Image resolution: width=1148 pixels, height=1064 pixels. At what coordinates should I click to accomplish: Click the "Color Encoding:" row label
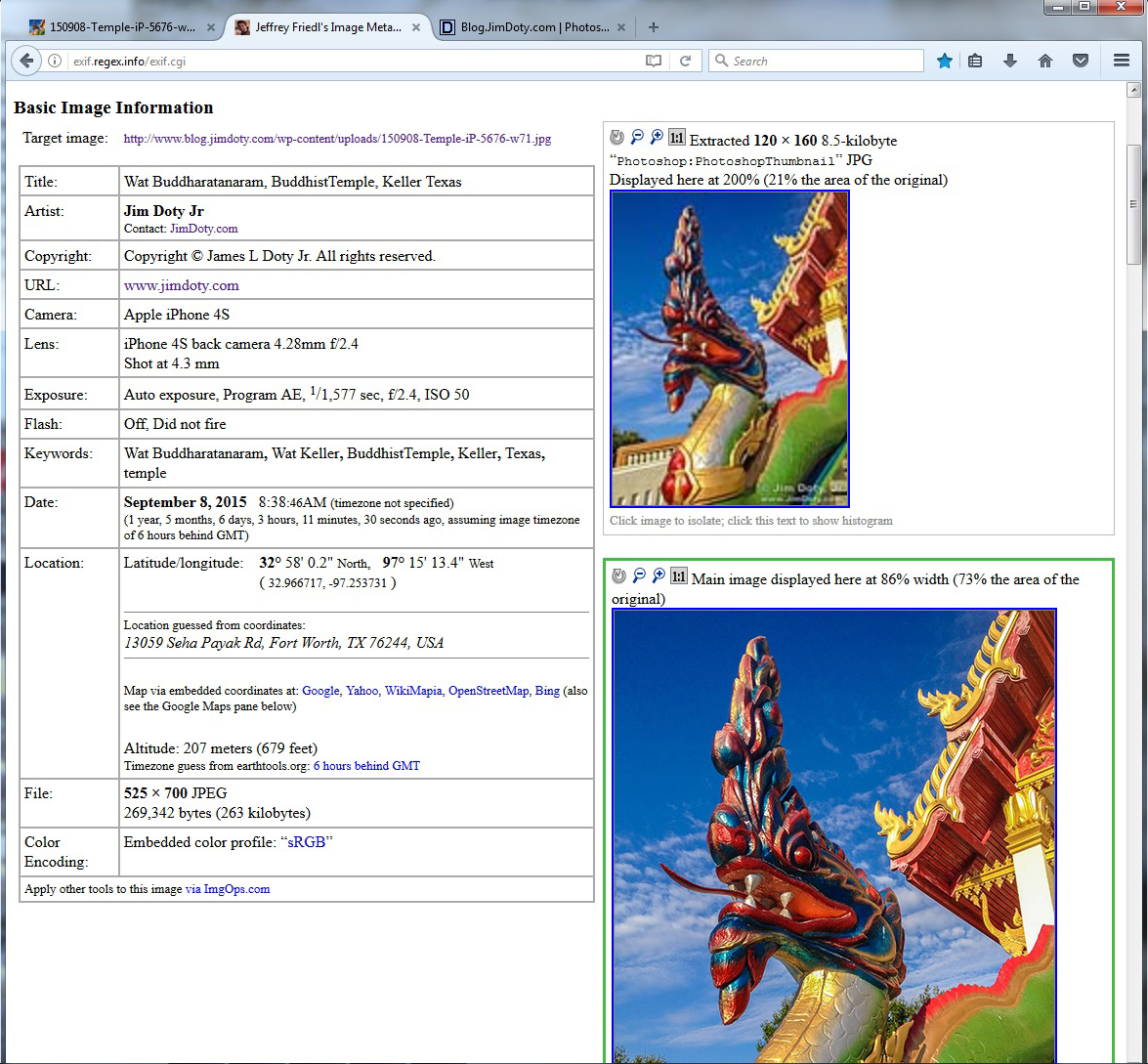[x=57, y=852]
